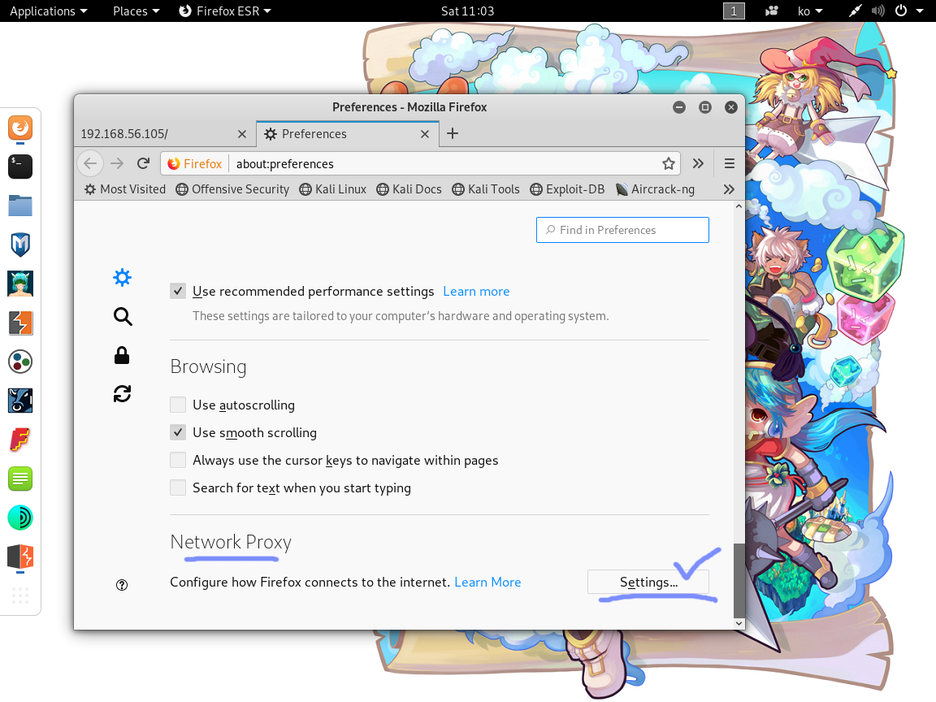
Task: Launch Burp Suite from the dock
Action: click(20, 323)
